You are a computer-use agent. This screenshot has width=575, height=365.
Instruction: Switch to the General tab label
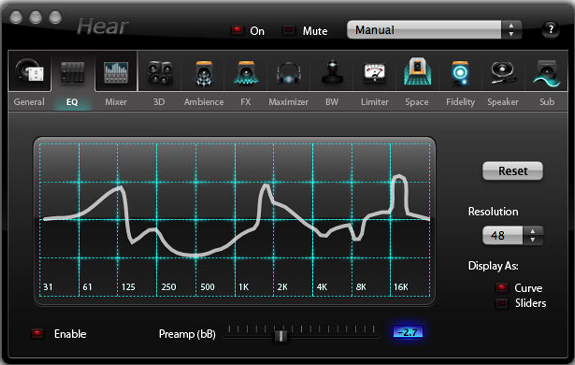pyautogui.click(x=29, y=102)
